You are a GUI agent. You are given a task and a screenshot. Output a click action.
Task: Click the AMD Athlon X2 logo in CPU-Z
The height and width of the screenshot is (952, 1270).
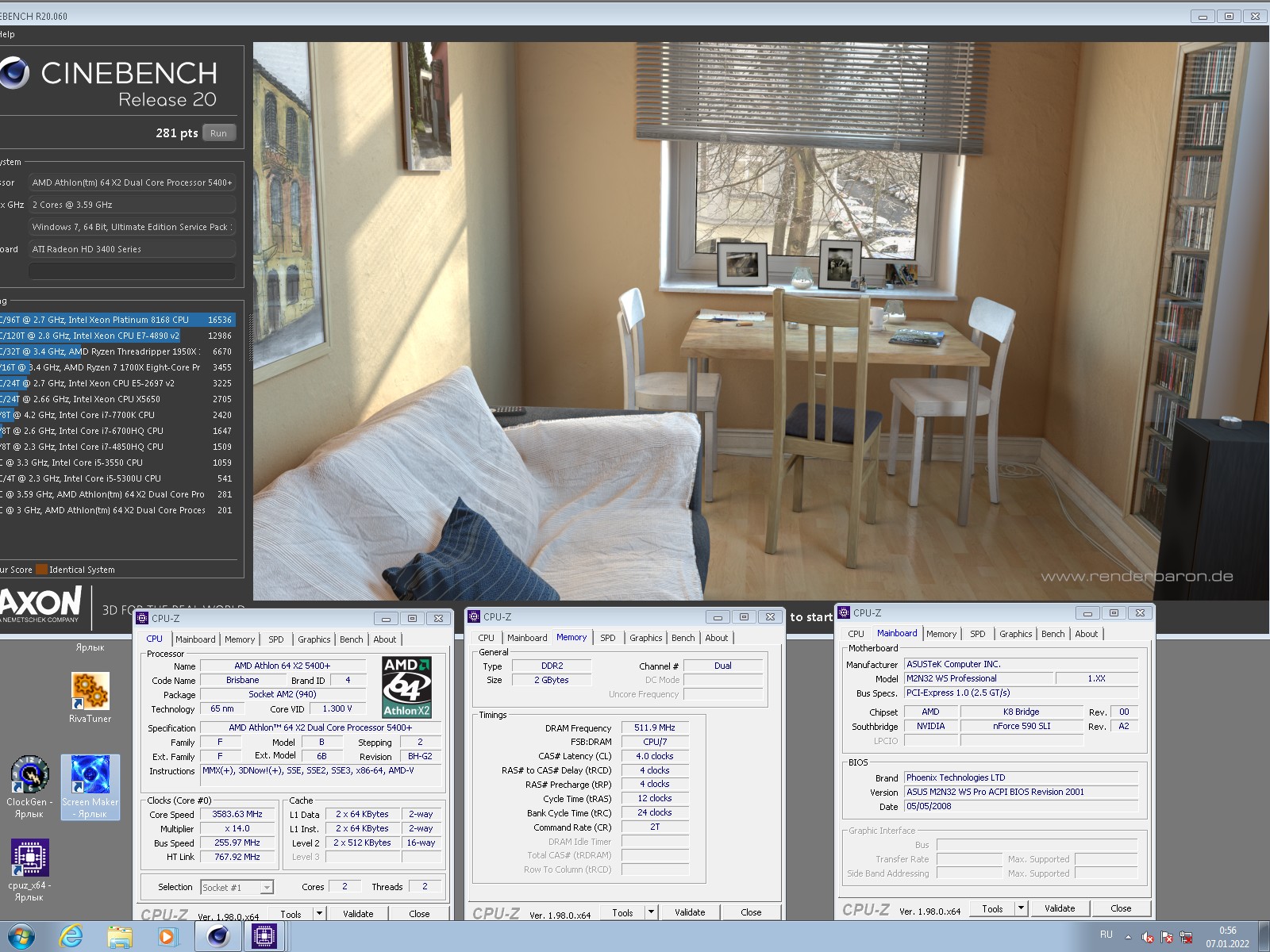pos(406,687)
